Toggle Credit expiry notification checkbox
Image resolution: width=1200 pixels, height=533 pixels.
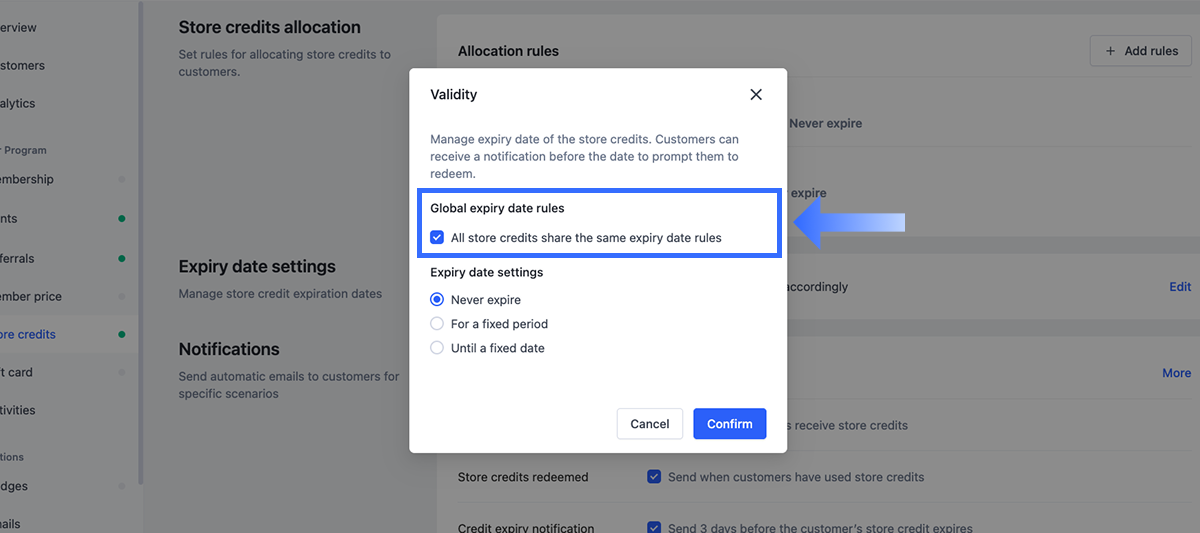pos(655,528)
